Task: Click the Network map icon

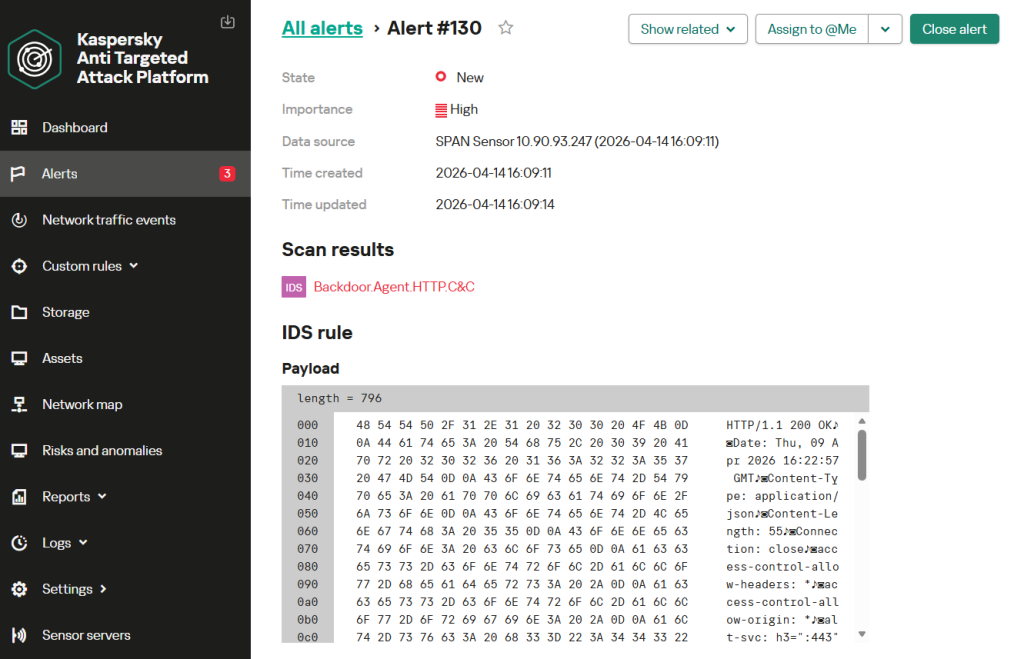Action: click(x=19, y=405)
